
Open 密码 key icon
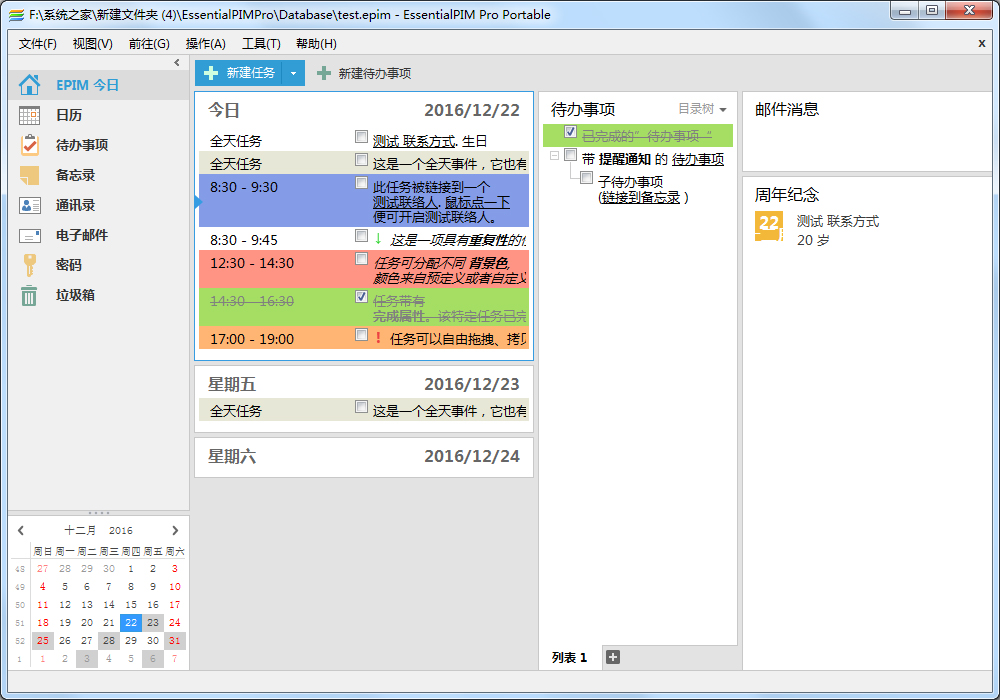click(x=29, y=265)
